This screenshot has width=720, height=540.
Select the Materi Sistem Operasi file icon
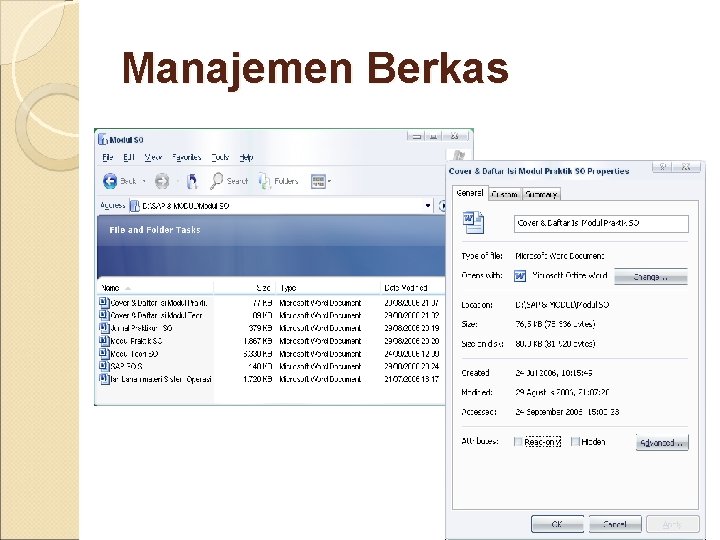pyautogui.click(x=104, y=379)
